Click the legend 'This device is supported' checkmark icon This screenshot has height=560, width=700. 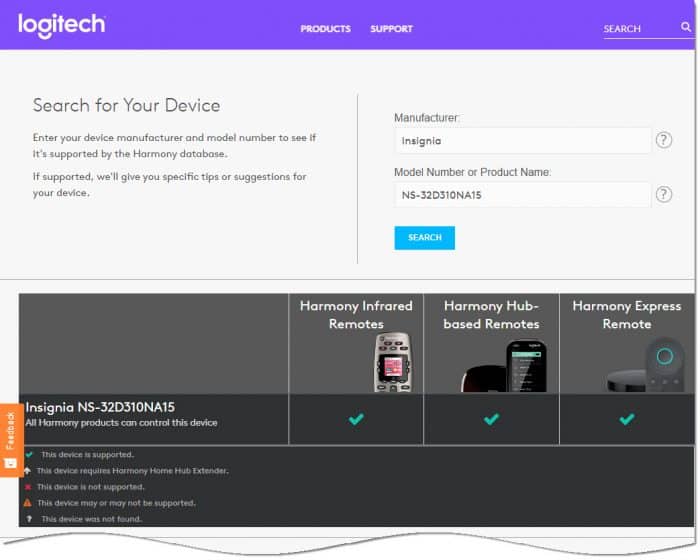coord(29,455)
